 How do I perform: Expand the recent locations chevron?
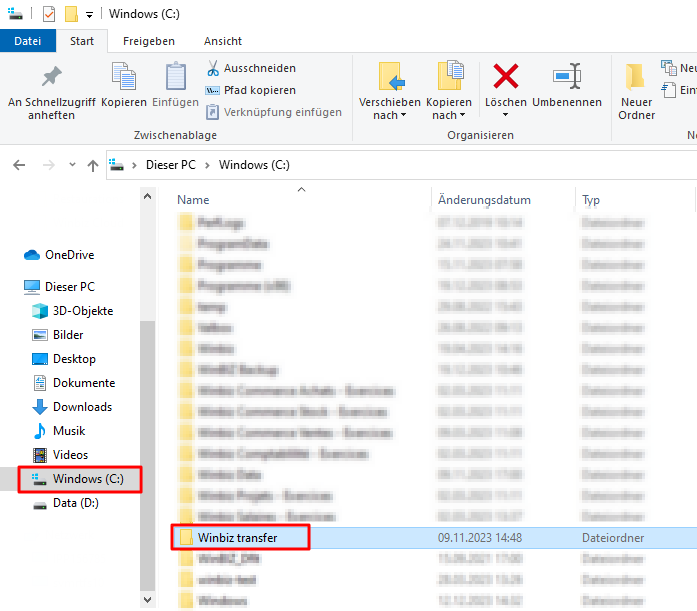(71, 165)
